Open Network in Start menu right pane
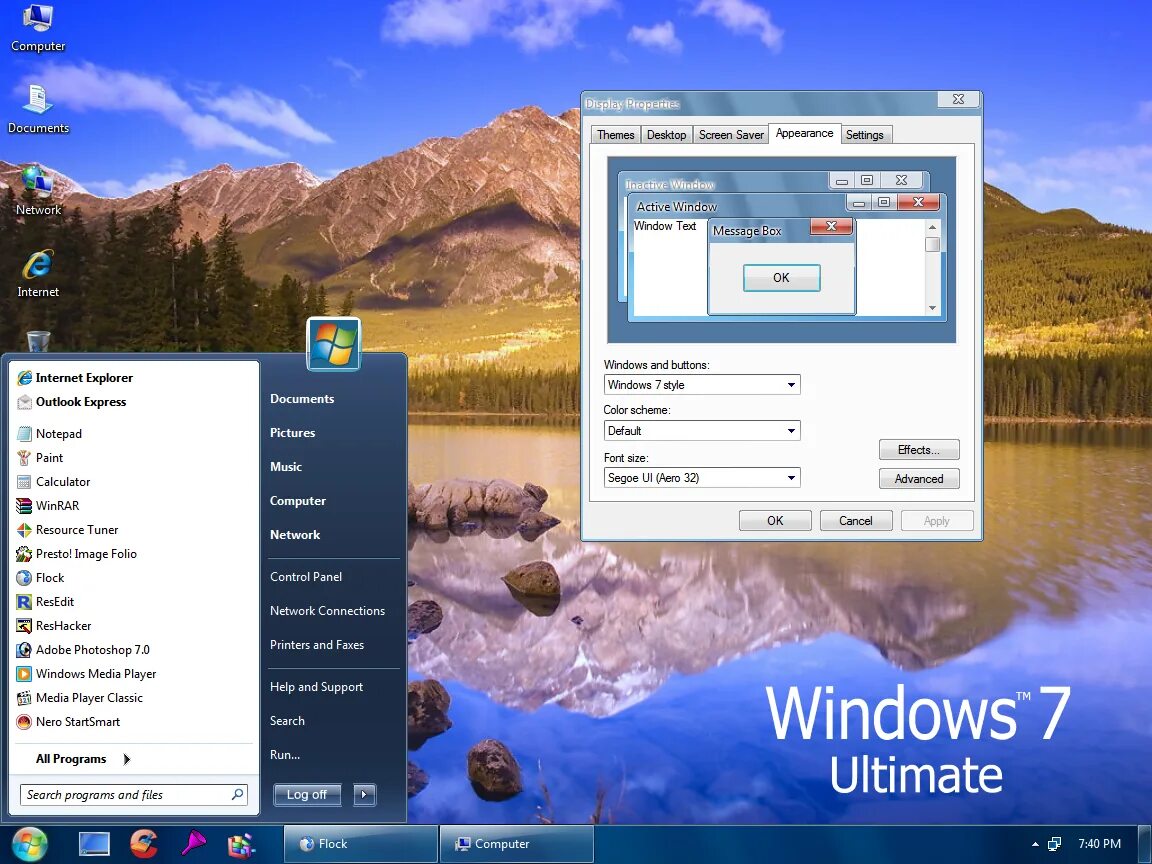The height and width of the screenshot is (864, 1152). point(295,535)
